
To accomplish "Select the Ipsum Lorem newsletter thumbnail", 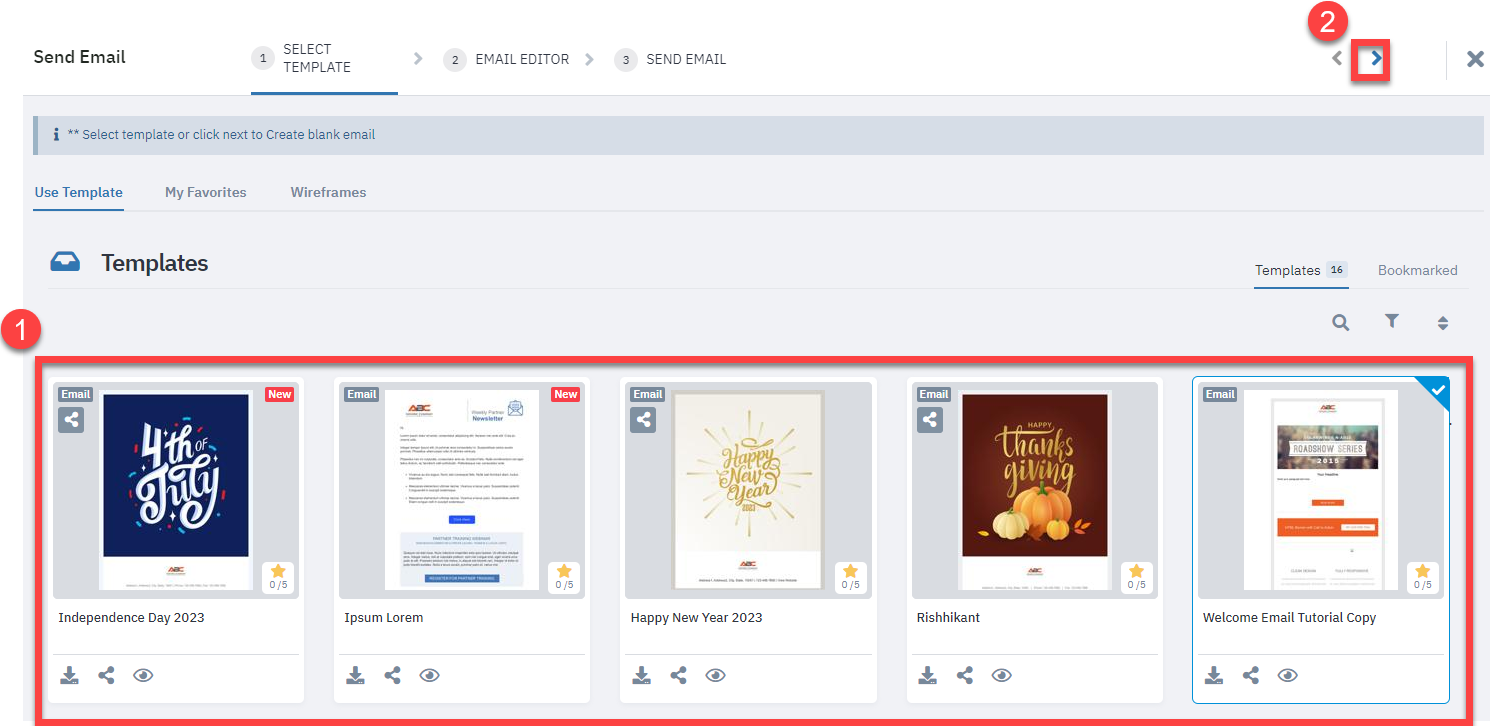I will [462, 490].
